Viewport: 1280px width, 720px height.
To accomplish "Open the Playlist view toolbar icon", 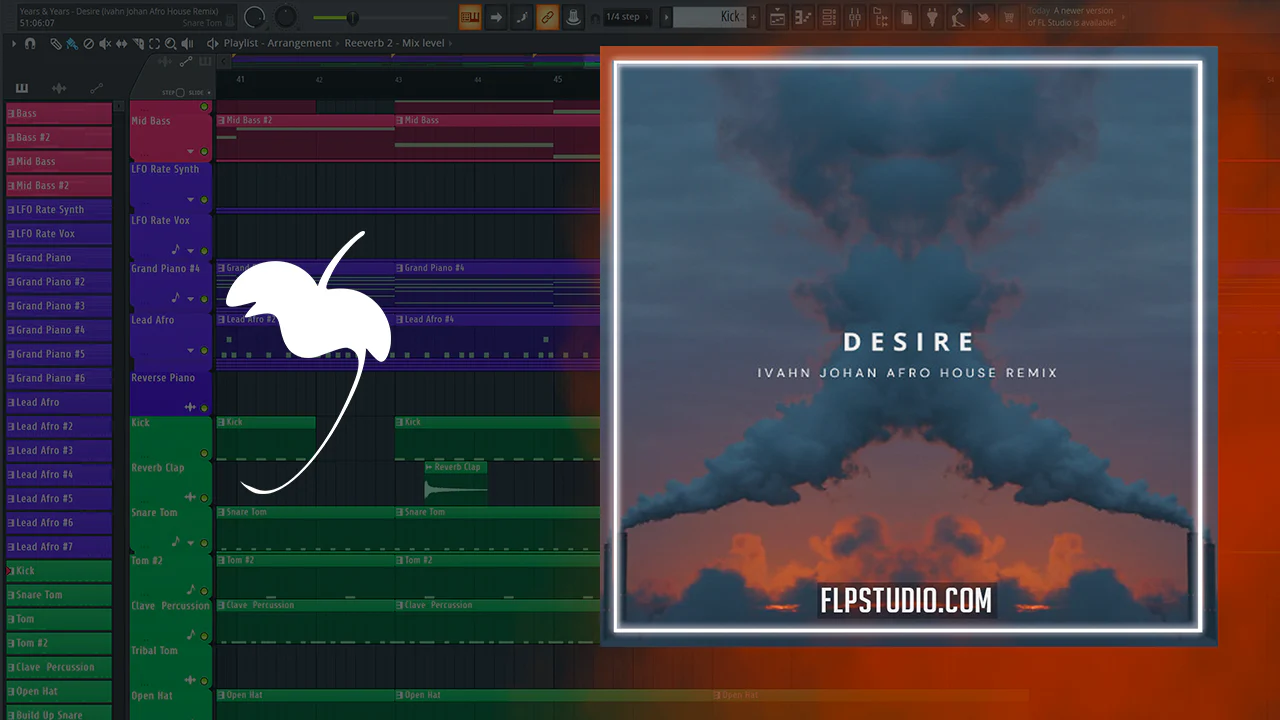I will pyautogui.click(x=778, y=17).
